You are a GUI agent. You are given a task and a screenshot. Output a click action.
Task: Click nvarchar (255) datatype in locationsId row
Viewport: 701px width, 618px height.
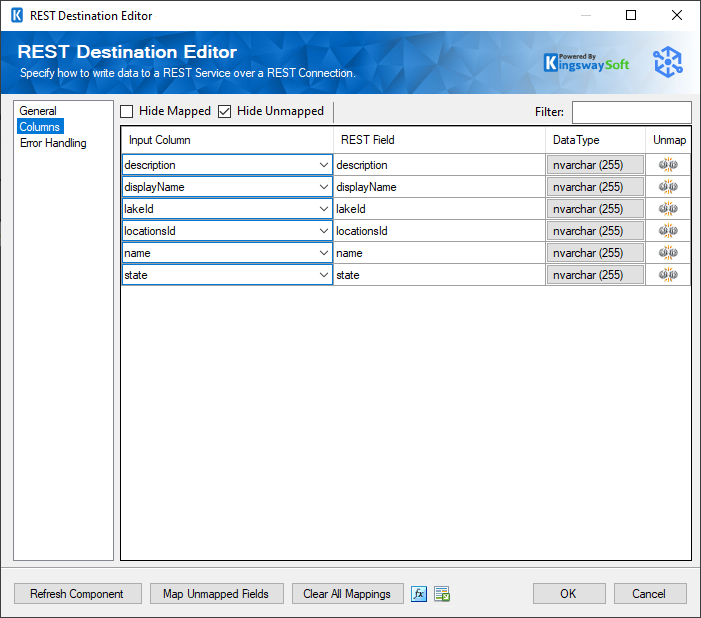(x=595, y=231)
